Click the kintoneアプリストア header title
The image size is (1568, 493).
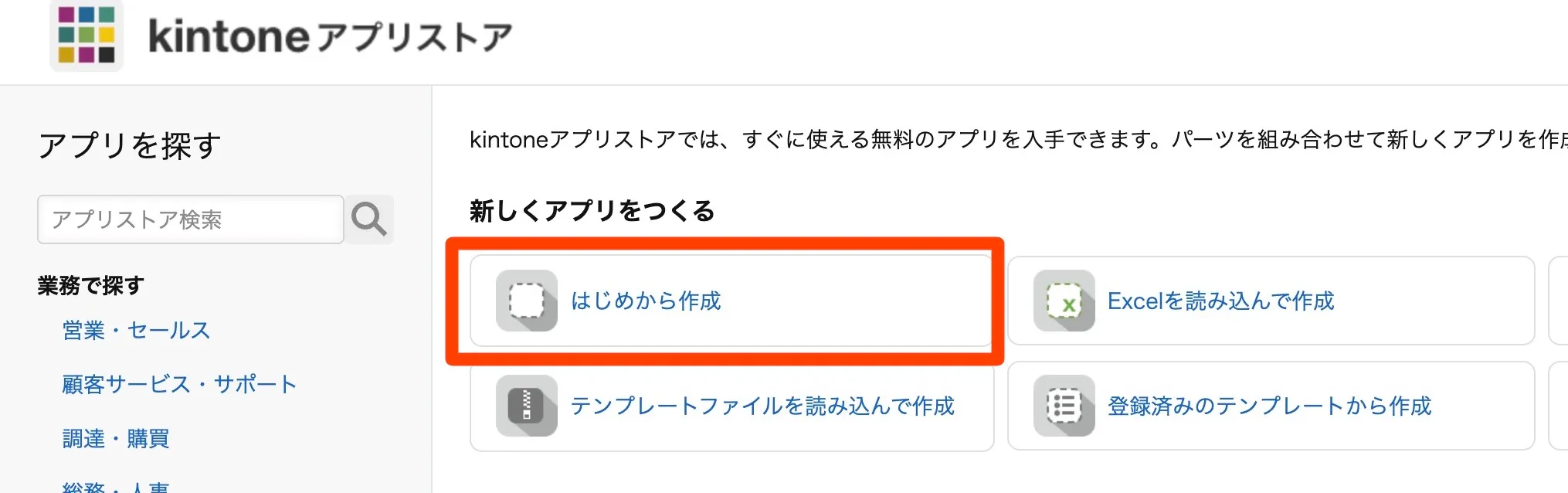pos(331,36)
